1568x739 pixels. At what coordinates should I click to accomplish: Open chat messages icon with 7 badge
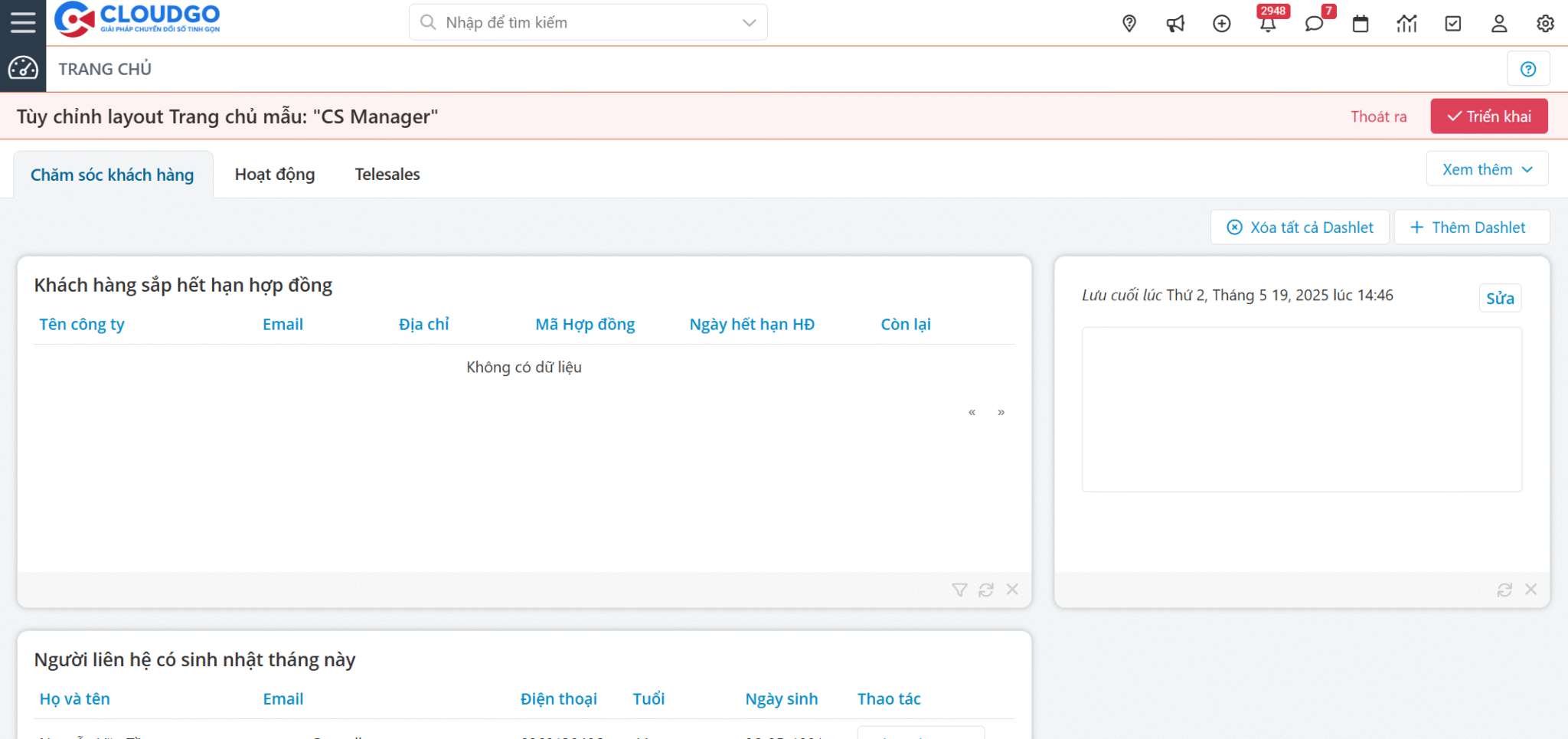tap(1315, 24)
